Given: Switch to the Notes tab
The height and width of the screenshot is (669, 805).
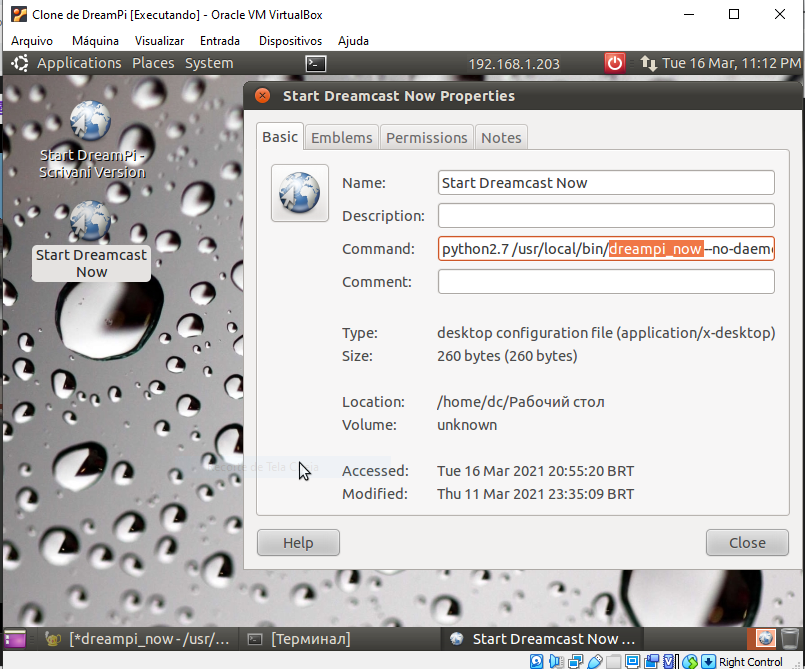Looking at the screenshot, I should click(x=501, y=138).
